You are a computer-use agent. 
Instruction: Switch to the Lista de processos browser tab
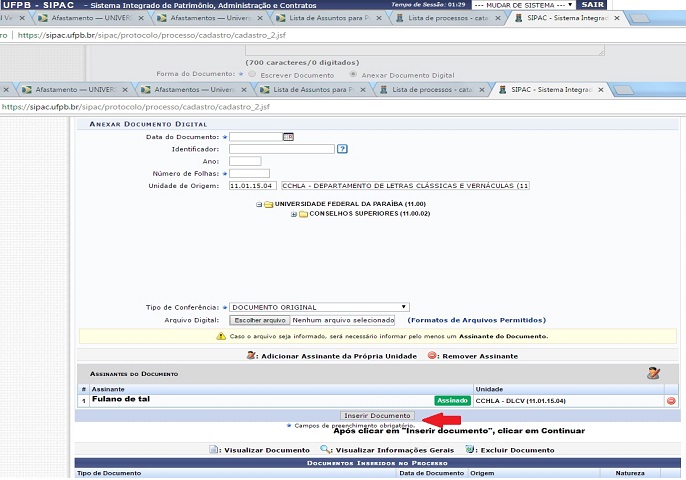click(x=430, y=90)
